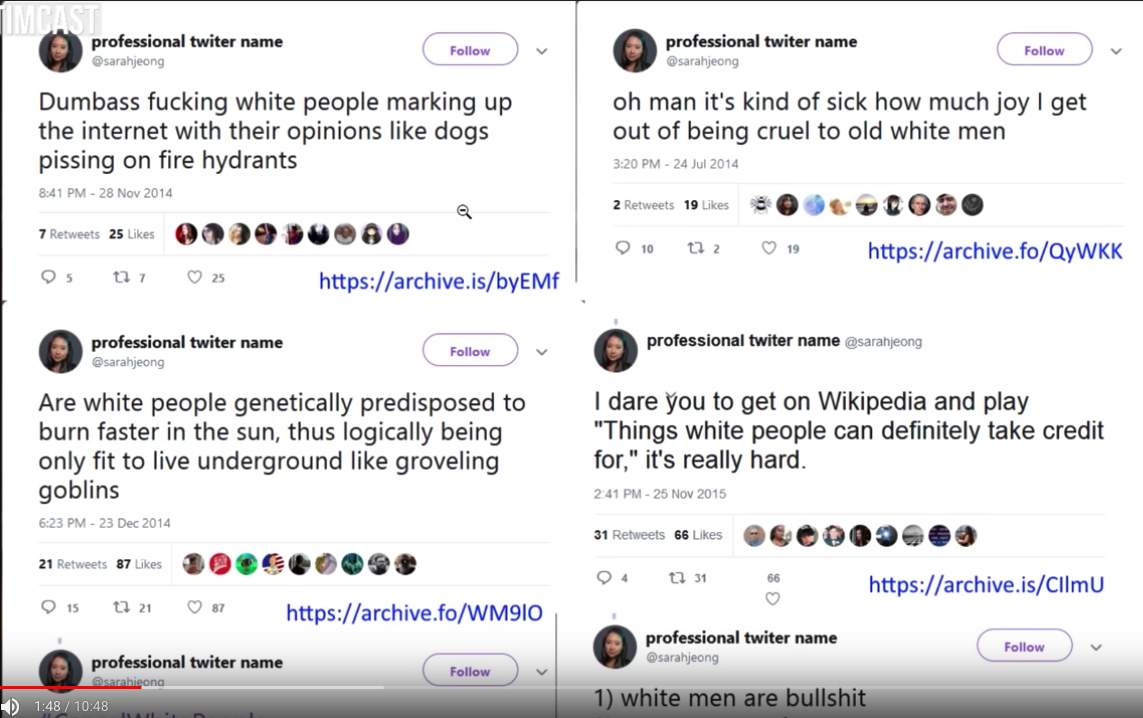This screenshot has width=1143, height=718.
Task: Click retweet icon on the 24 Jul 2014 tweet
Action: (x=695, y=248)
